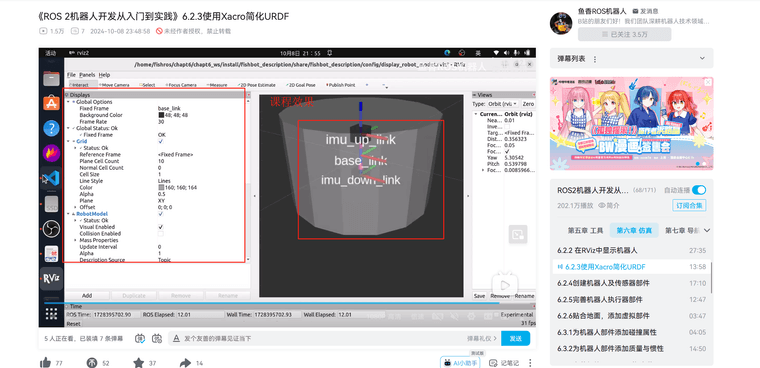Toggle RobotModel checkbox in Displays panel
The height and width of the screenshot is (368, 760).
[x=161, y=214]
